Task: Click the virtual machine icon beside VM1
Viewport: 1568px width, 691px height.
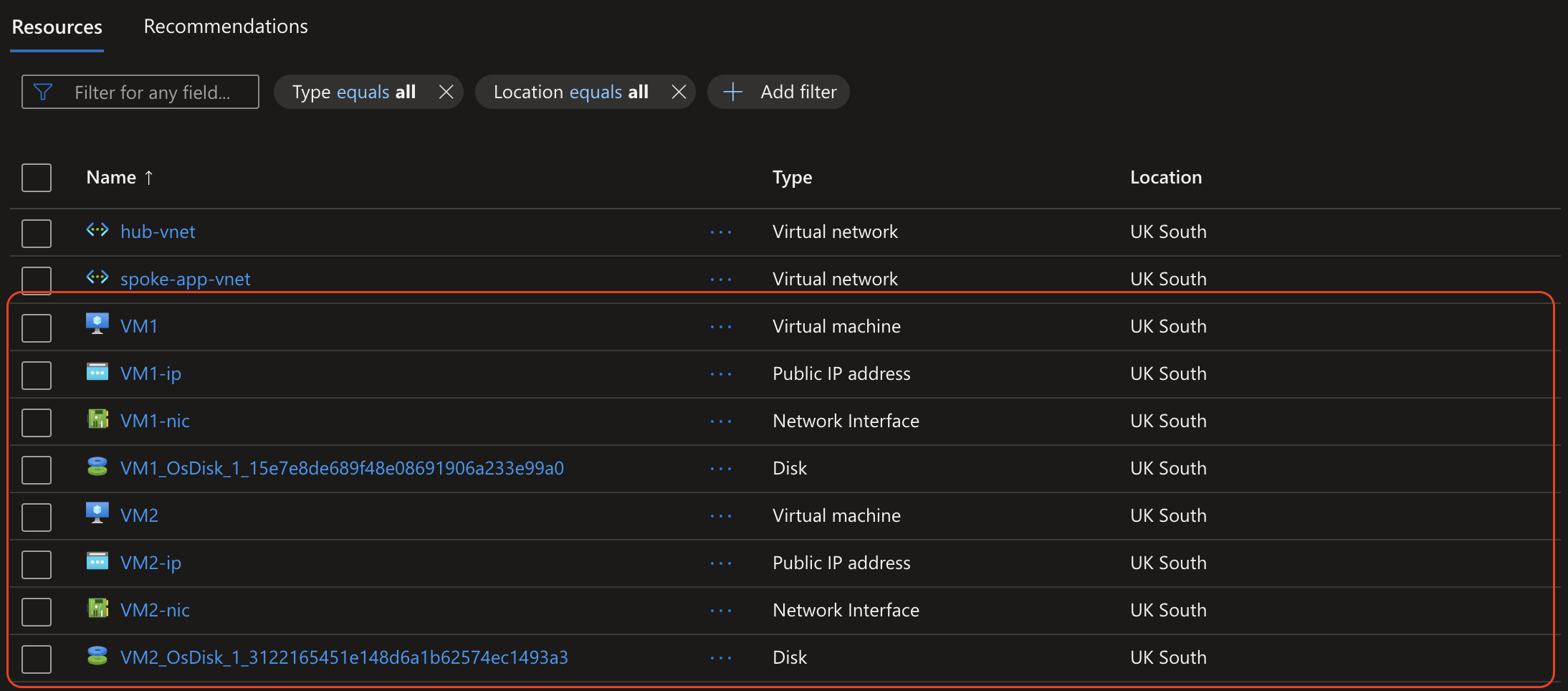Action: click(x=97, y=324)
